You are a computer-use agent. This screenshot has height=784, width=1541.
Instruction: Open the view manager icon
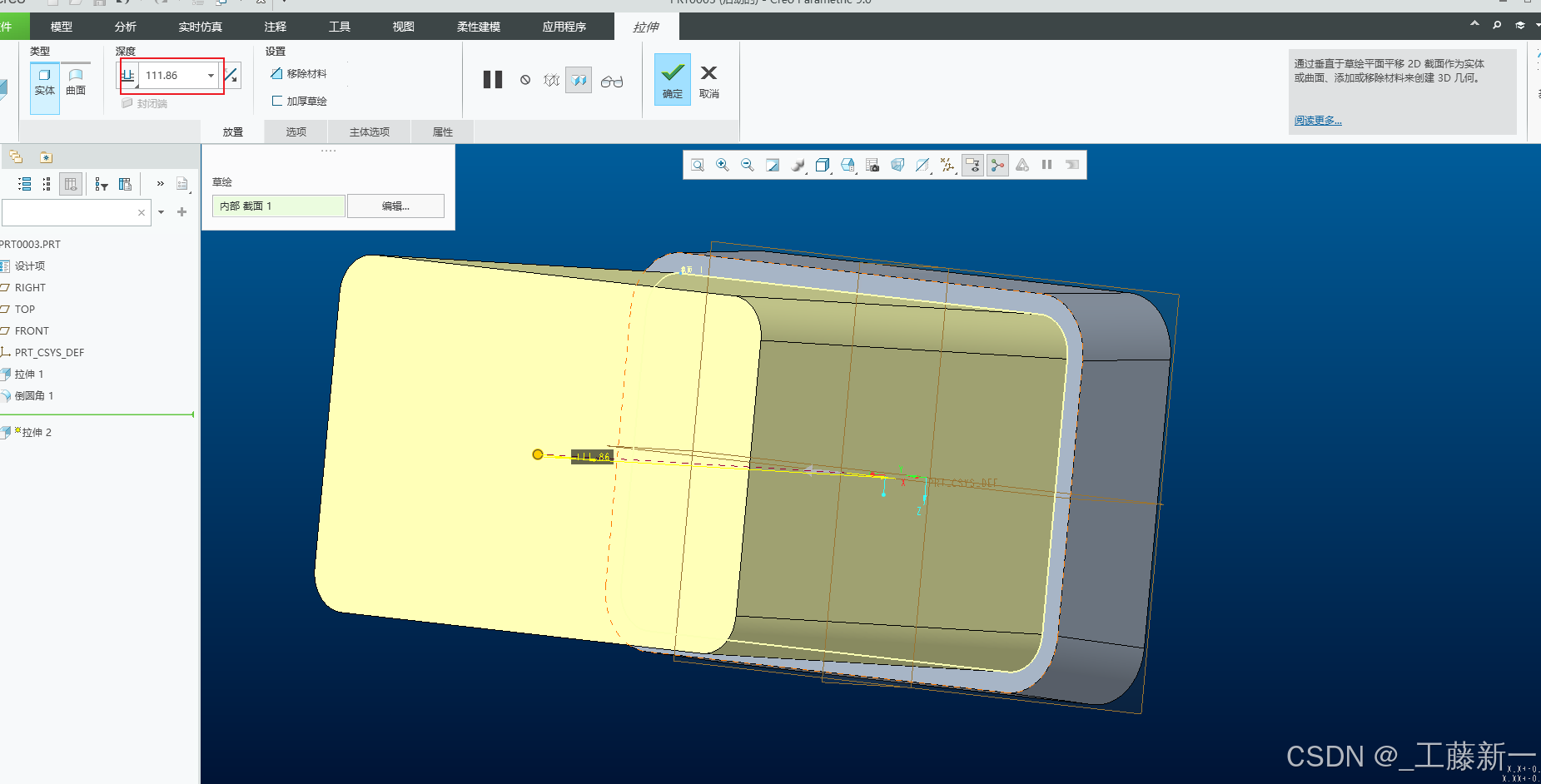(x=848, y=165)
